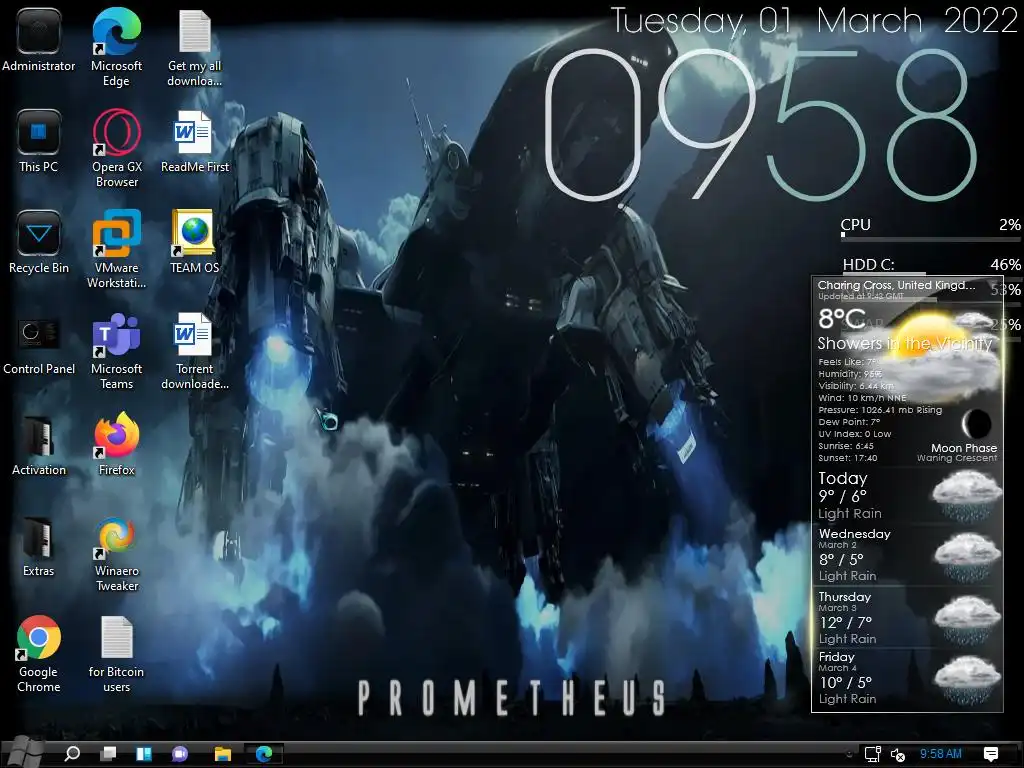The image size is (1024, 768).
Task: Select the Opera GX Browser shortcut
Action: 117,148
